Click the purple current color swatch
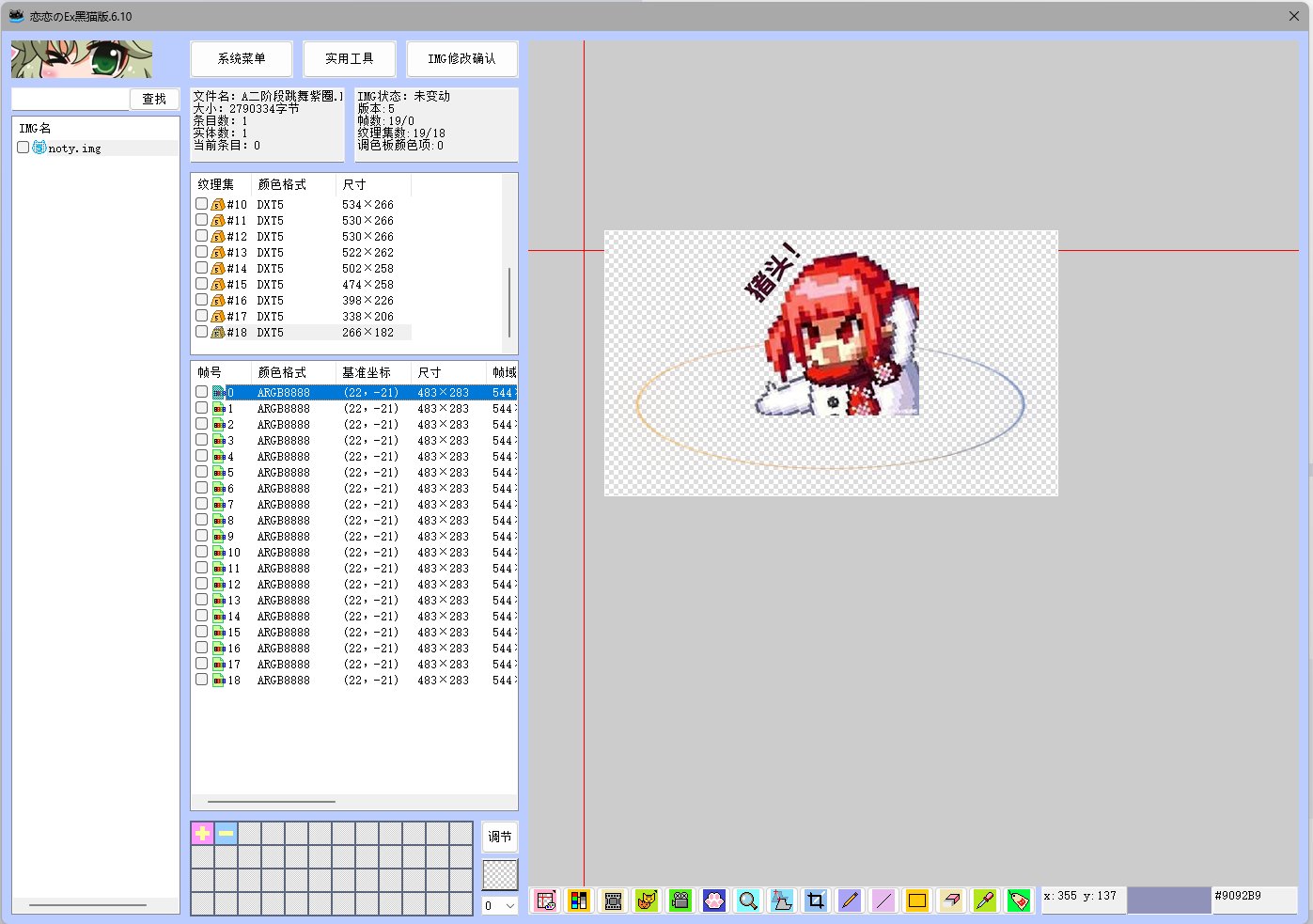This screenshot has width=1313, height=924. click(x=1169, y=900)
